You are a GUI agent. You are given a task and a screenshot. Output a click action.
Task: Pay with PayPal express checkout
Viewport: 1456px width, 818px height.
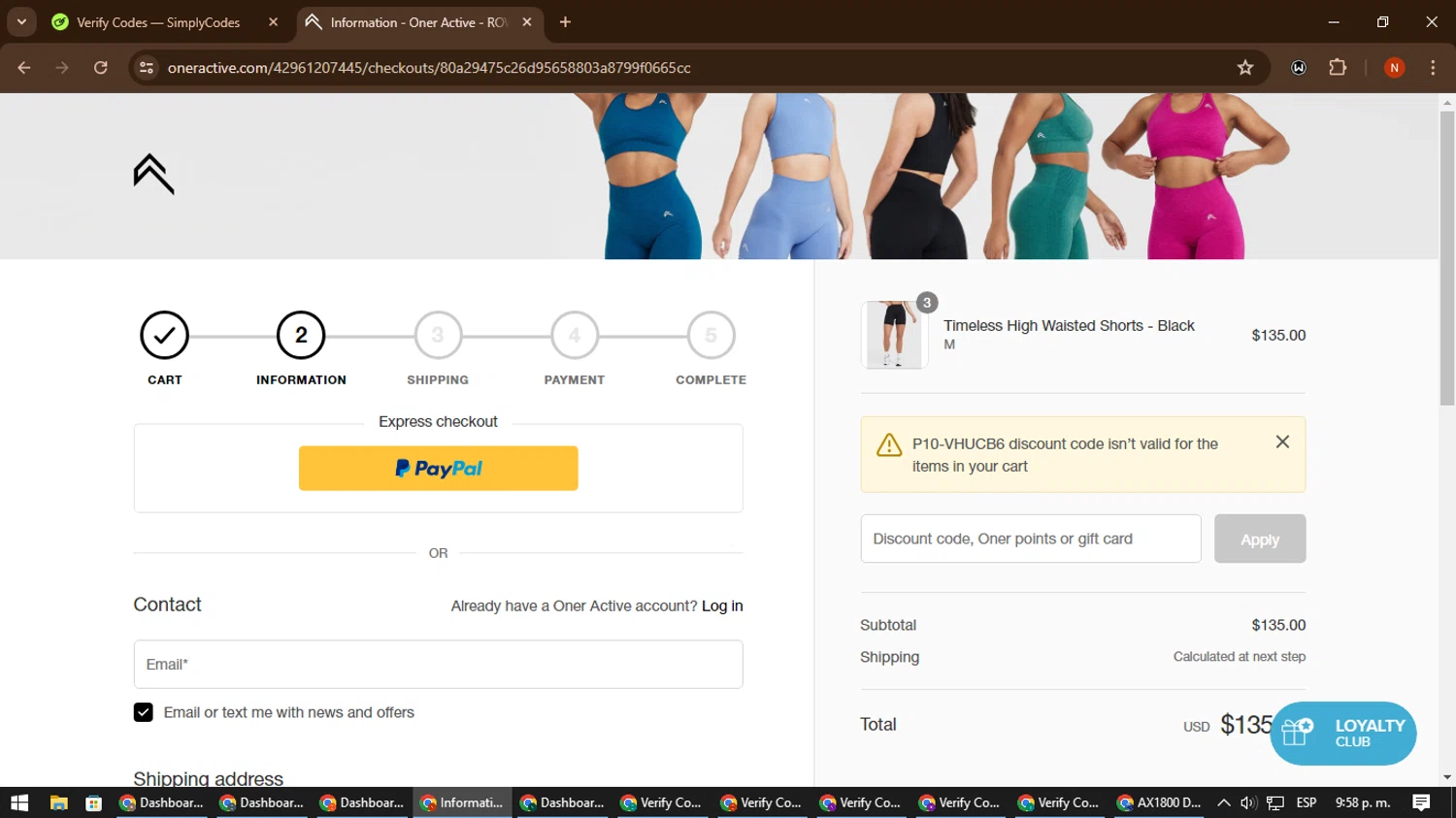(x=438, y=469)
